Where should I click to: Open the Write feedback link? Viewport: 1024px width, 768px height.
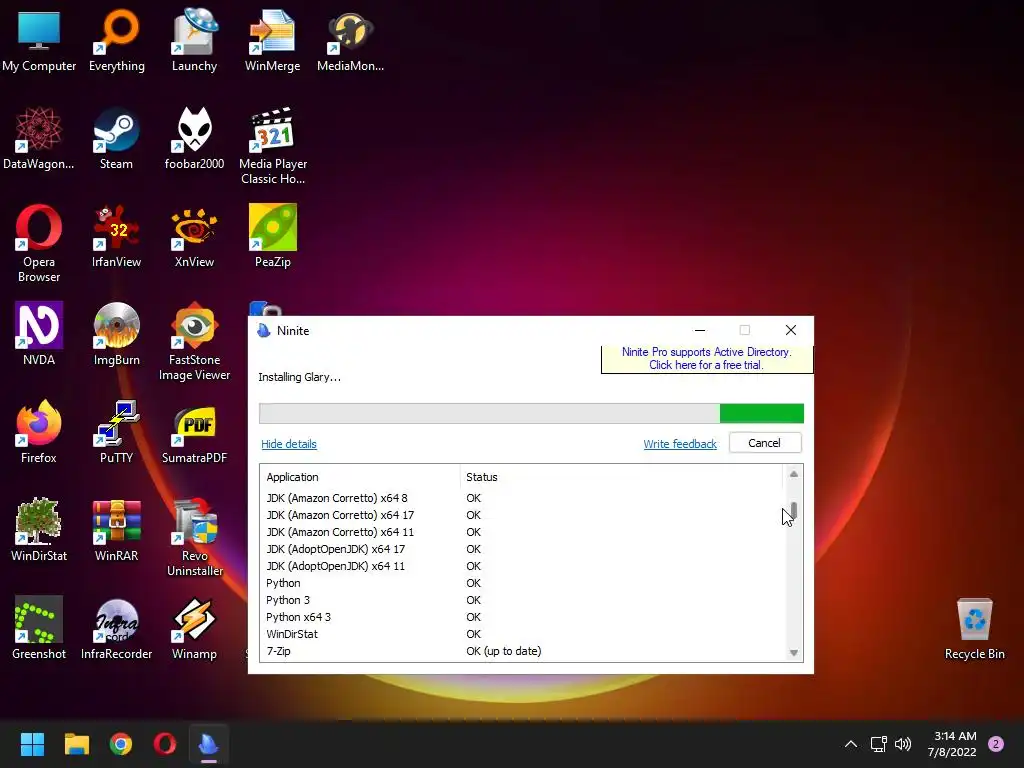(x=680, y=444)
